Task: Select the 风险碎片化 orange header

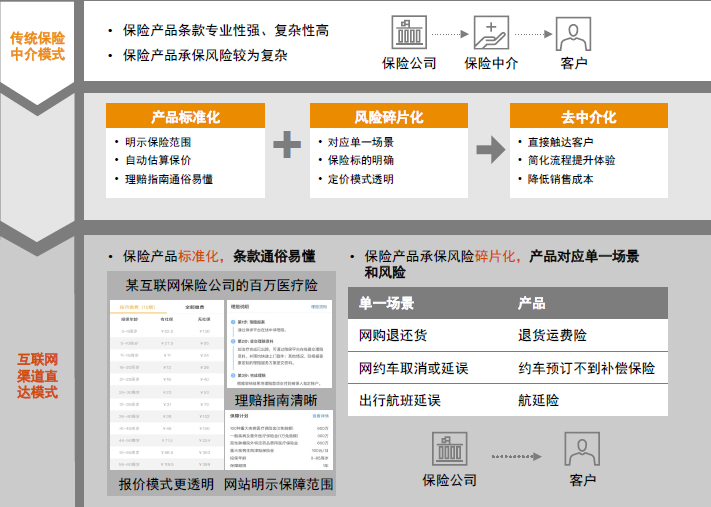Action: (389, 116)
